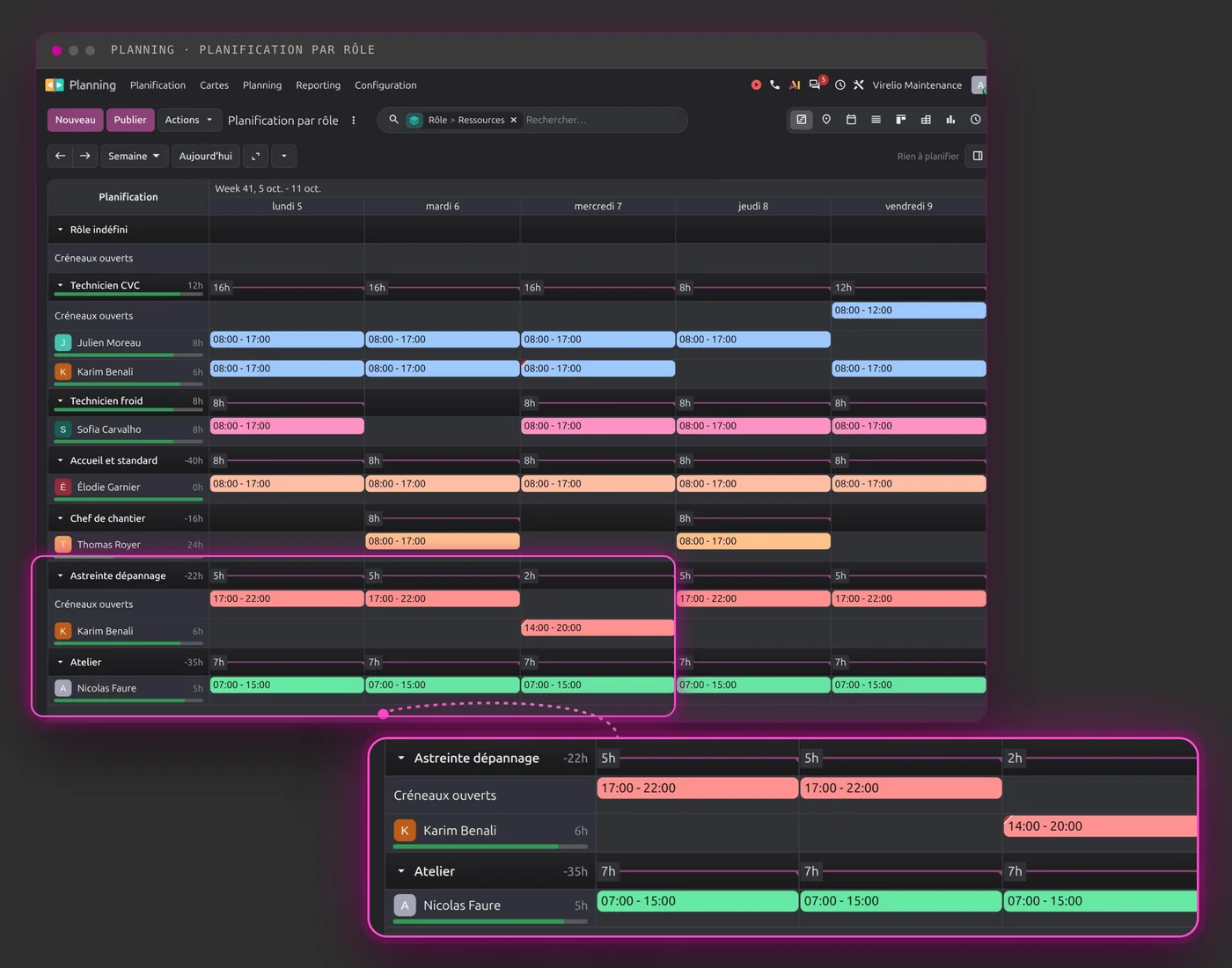Open the Reporting menu
This screenshot has height=968, width=1232.
pyautogui.click(x=318, y=85)
